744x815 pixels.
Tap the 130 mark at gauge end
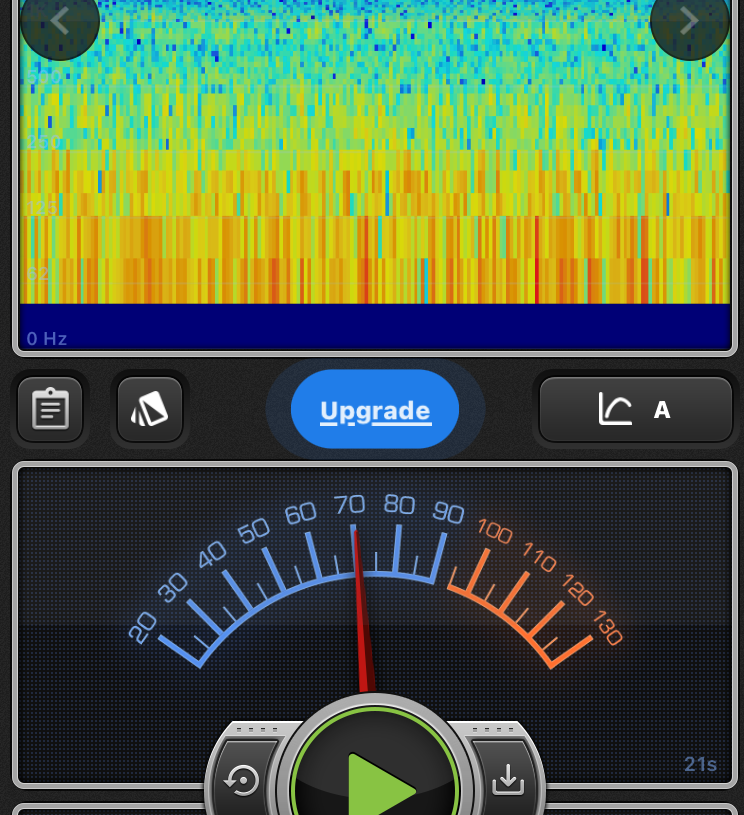[606, 628]
